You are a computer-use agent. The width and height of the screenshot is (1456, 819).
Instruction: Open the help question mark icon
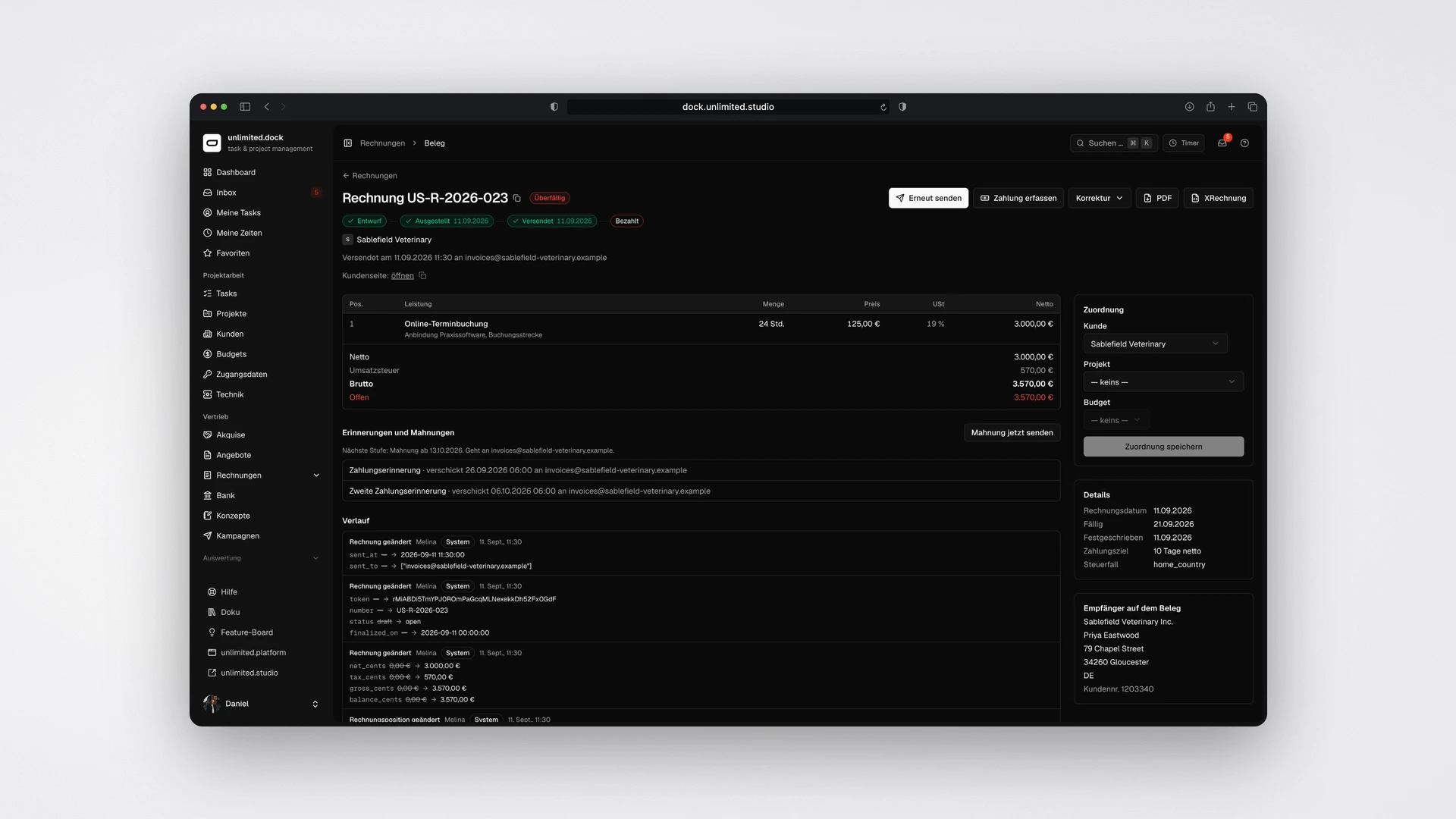1244,143
